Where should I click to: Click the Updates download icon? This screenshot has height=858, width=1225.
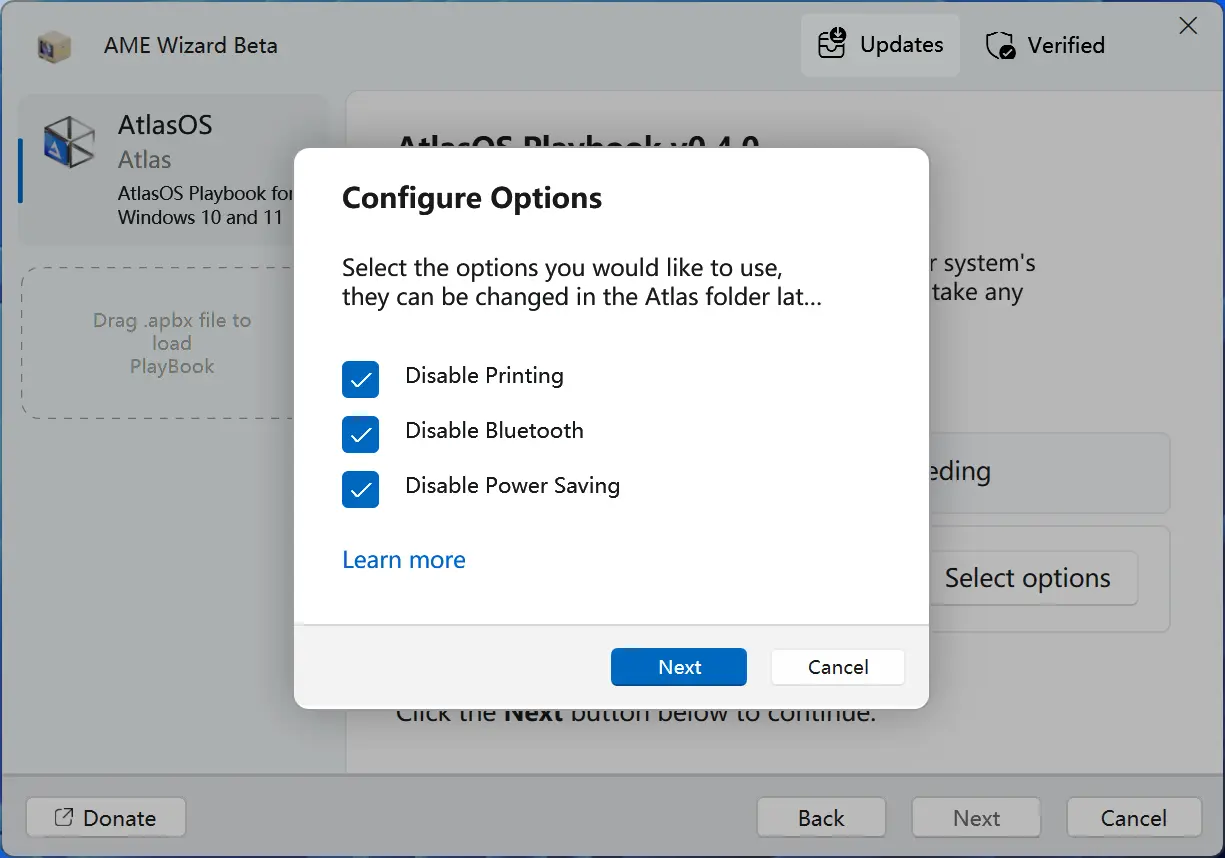tap(832, 45)
